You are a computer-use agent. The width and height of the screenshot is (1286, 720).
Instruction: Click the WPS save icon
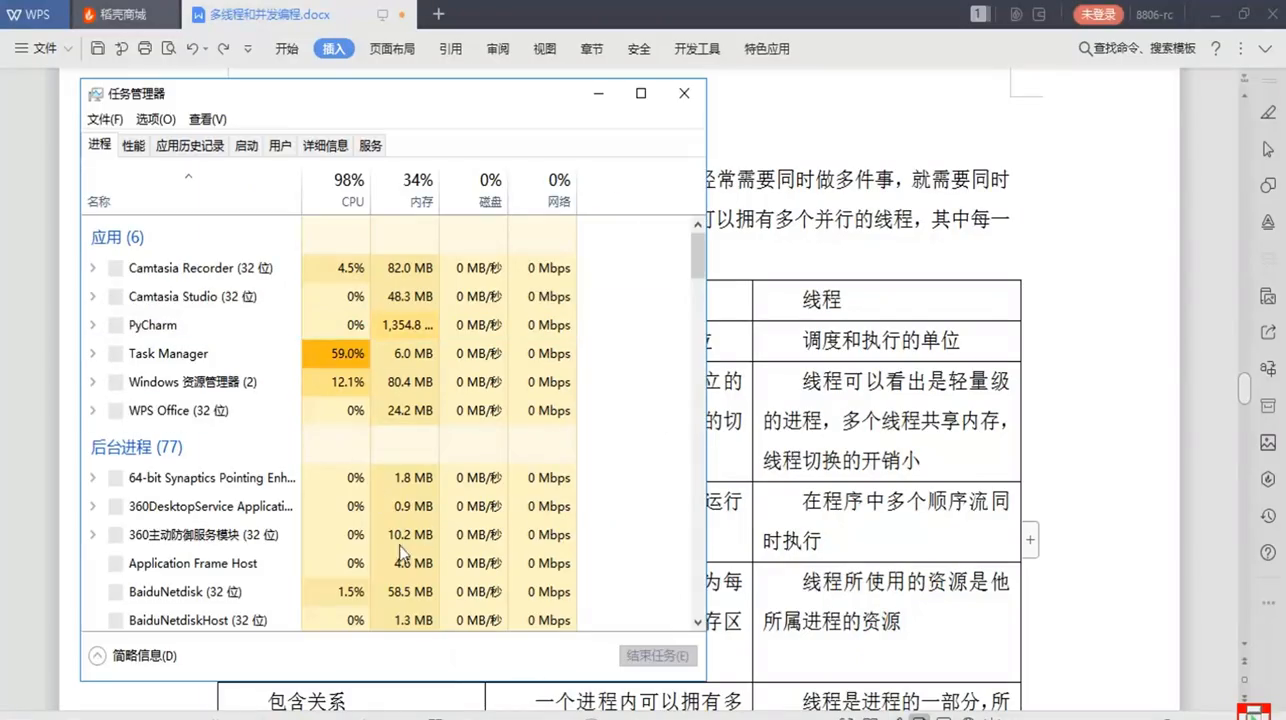click(97, 48)
